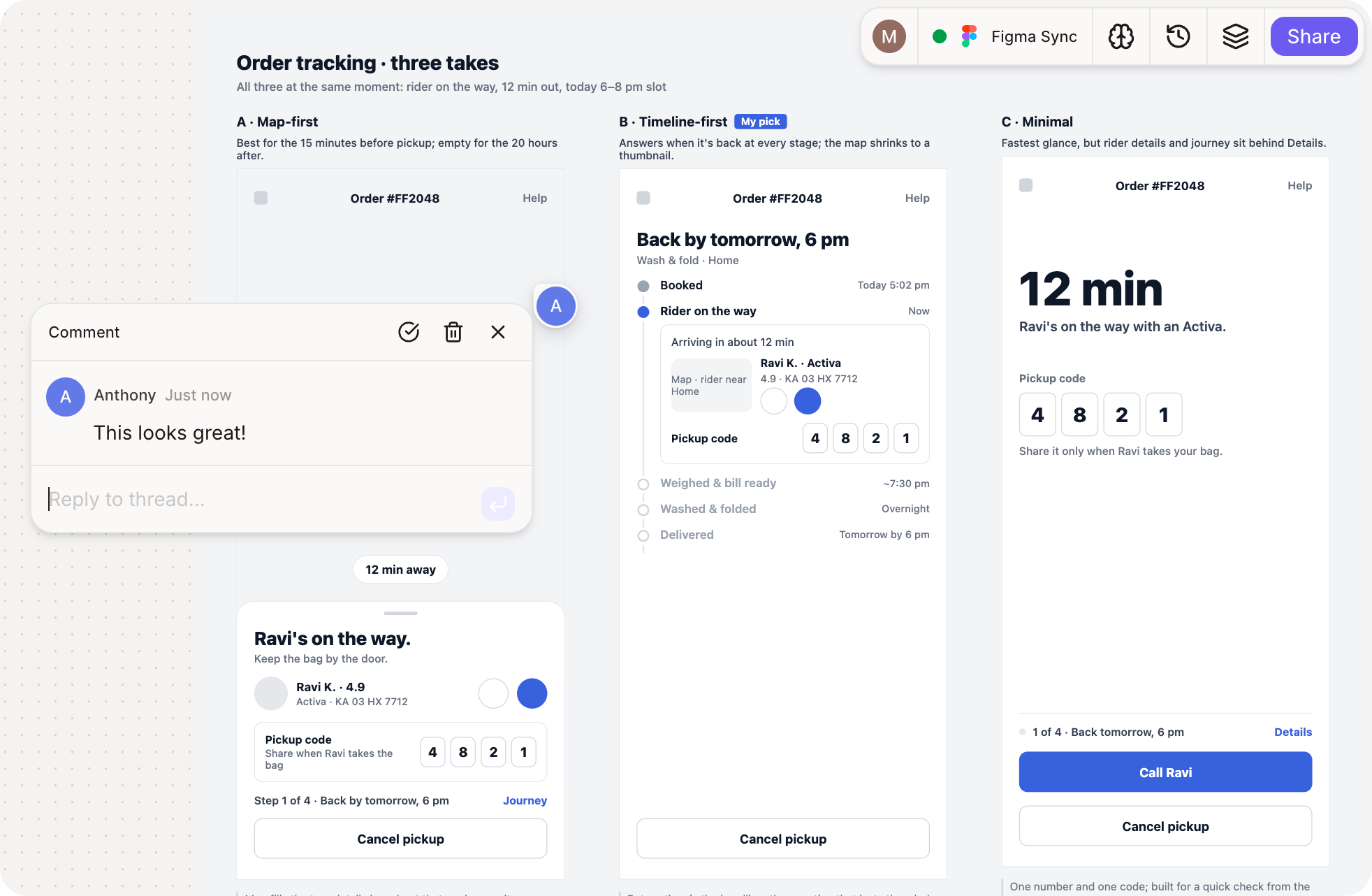The height and width of the screenshot is (896, 1372).
Task: Click the white round button in card A rider row
Action: [x=493, y=693]
